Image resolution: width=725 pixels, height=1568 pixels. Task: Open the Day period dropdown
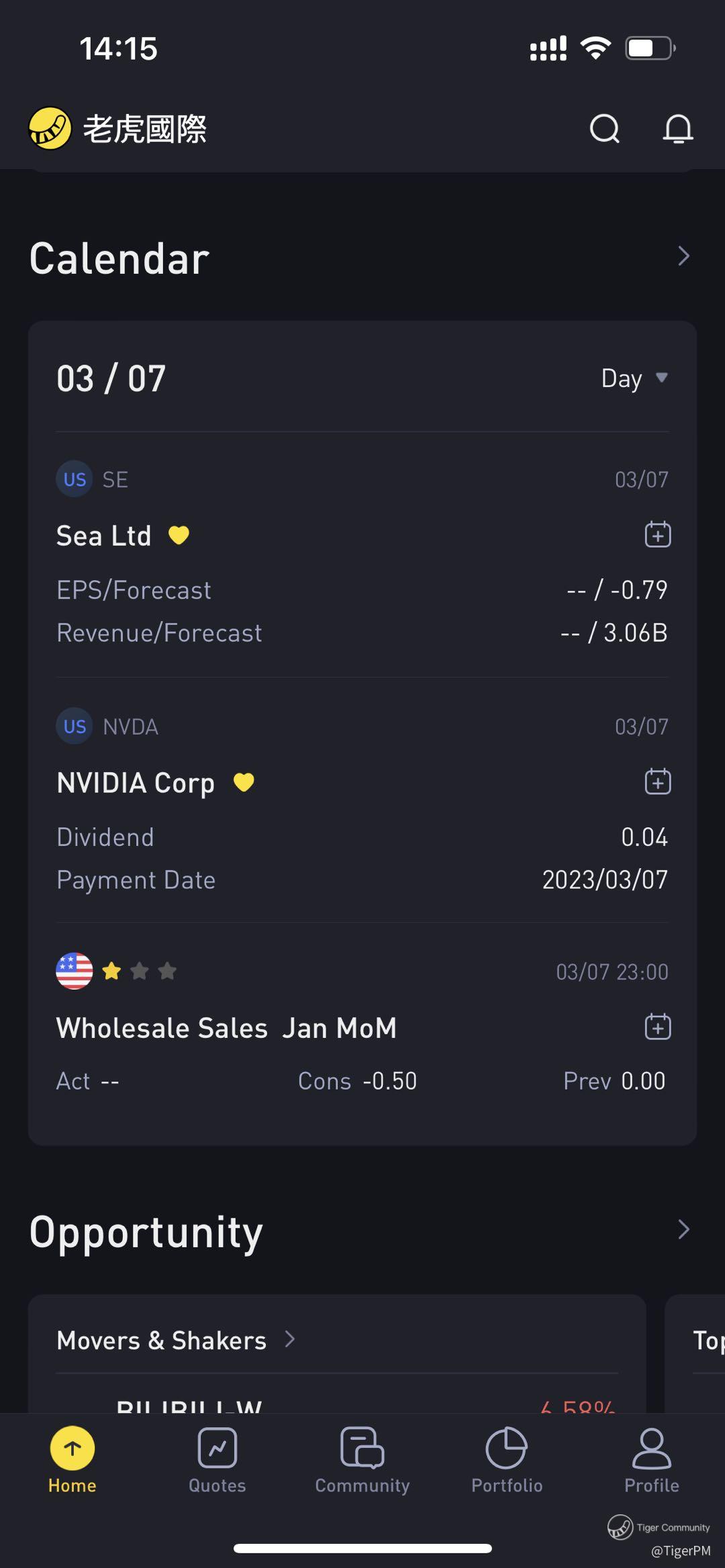click(634, 378)
